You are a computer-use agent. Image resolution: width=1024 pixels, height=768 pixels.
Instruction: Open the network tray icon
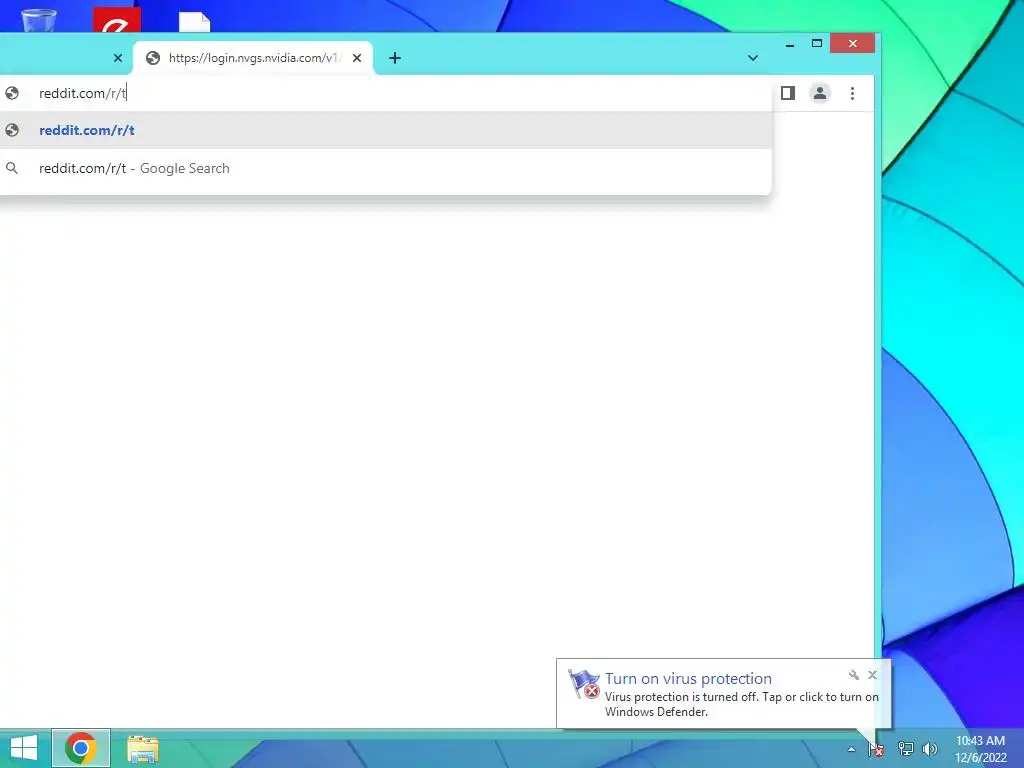(905, 749)
